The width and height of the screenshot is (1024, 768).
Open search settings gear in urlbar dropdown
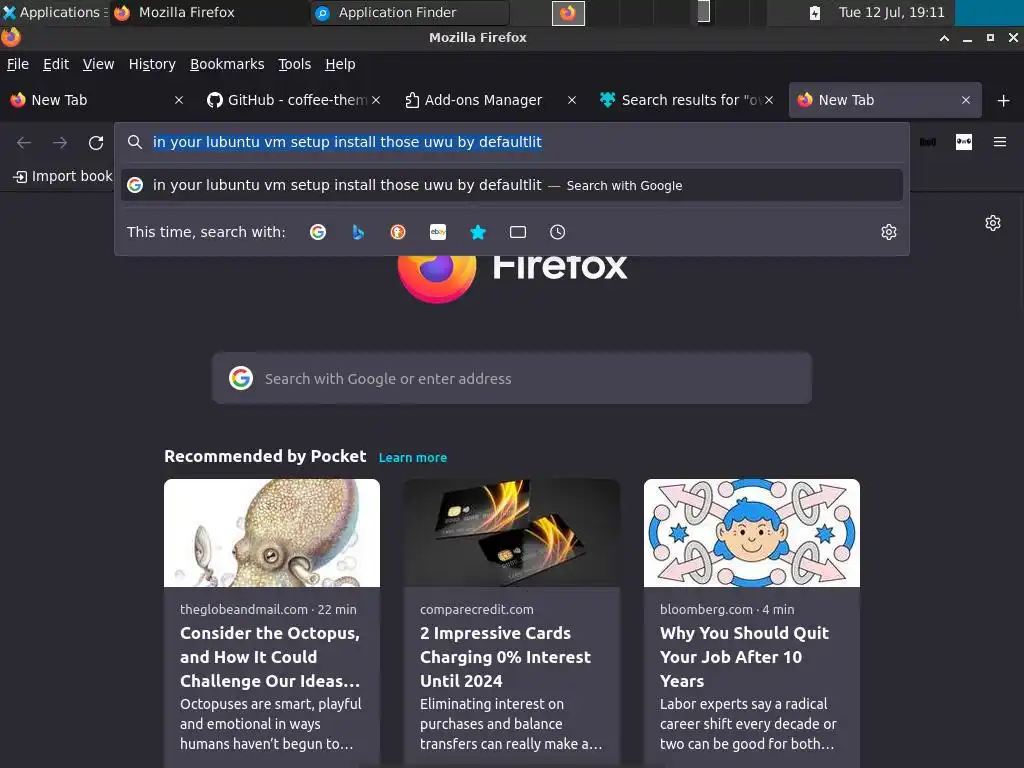[889, 232]
